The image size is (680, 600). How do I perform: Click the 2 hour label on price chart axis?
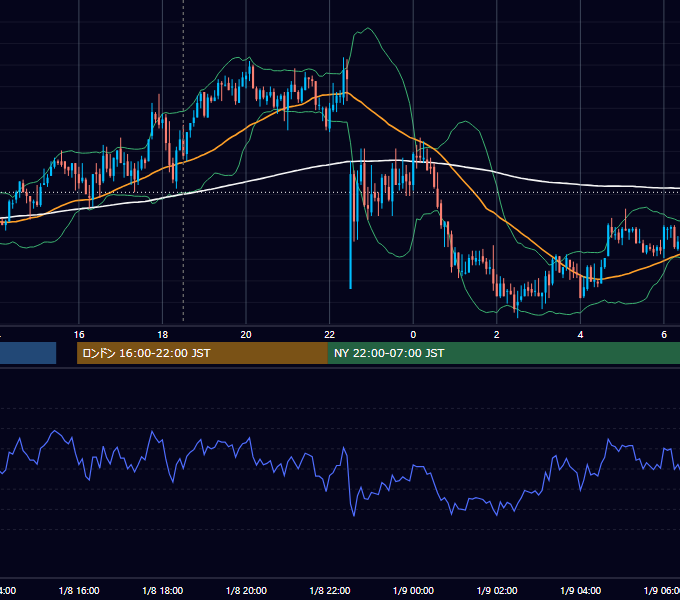click(x=497, y=335)
